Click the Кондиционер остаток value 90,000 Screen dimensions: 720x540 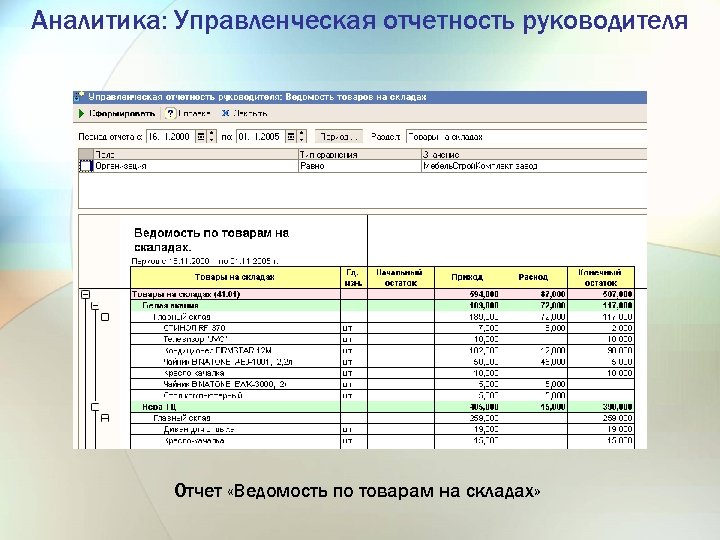click(619, 351)
